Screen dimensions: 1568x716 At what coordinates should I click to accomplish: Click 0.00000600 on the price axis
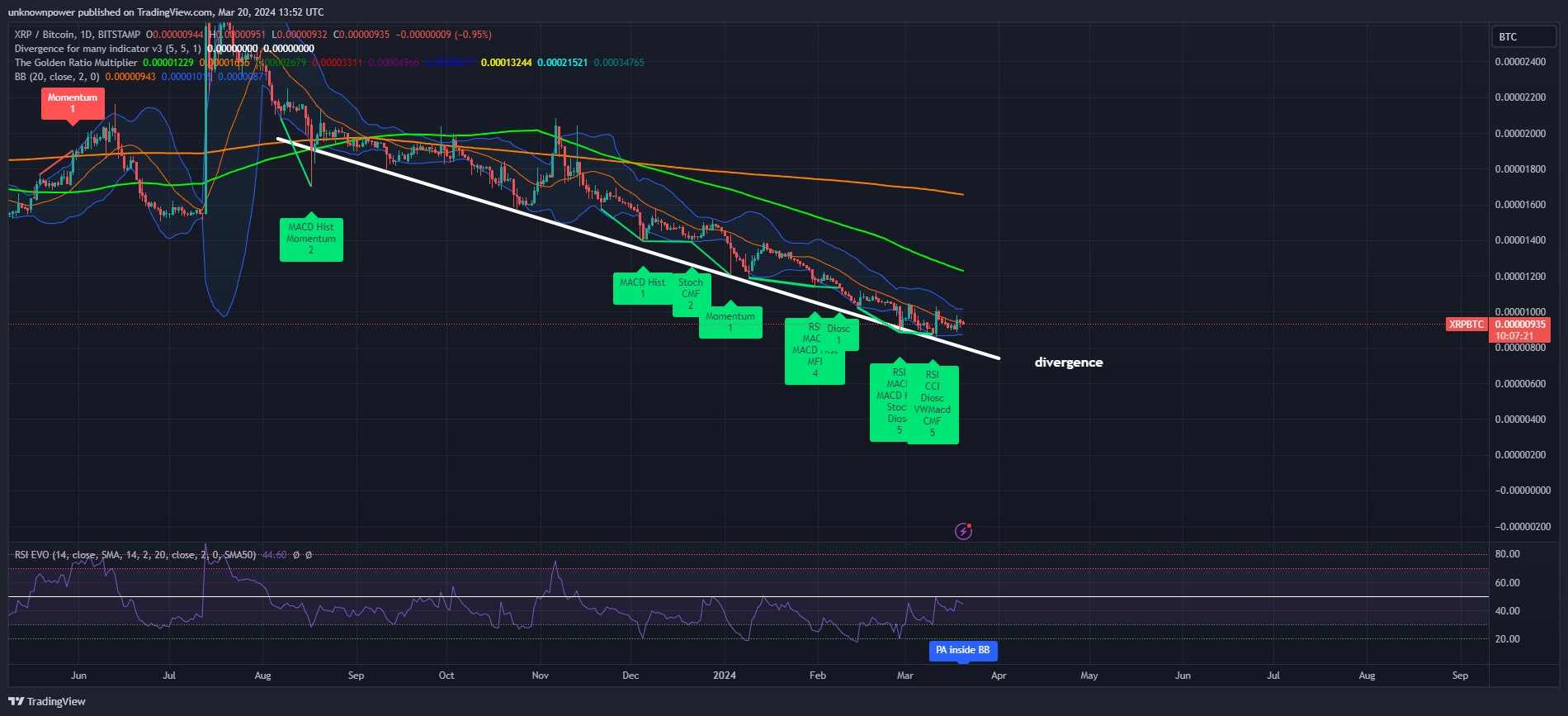click(1520, 384)
